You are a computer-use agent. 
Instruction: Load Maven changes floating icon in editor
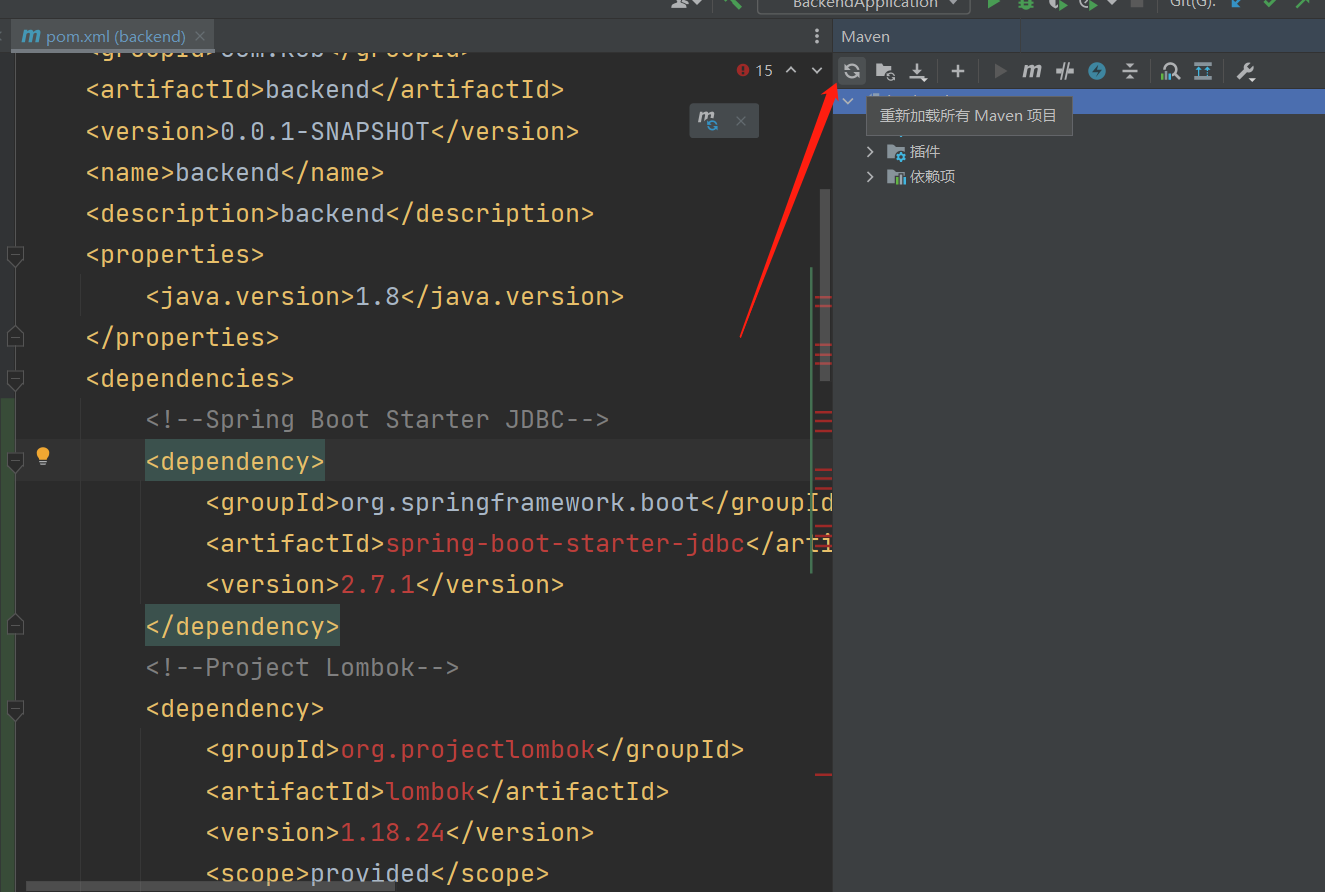[709, 121]
